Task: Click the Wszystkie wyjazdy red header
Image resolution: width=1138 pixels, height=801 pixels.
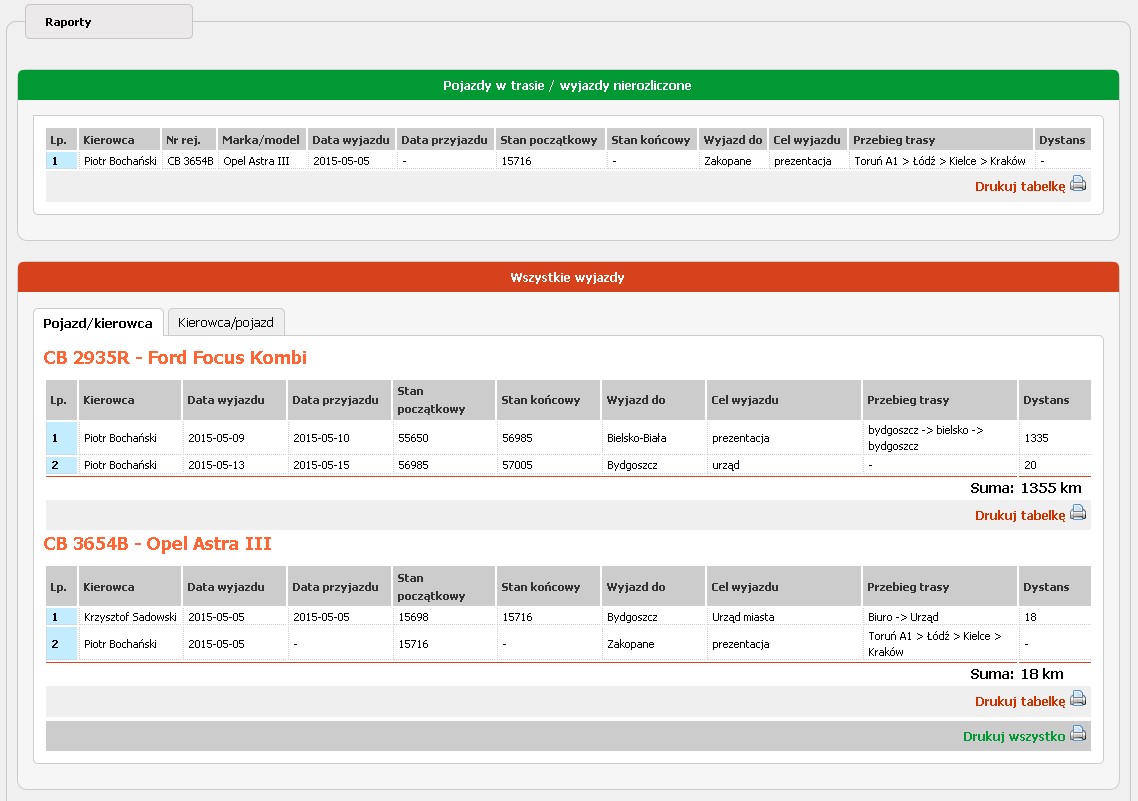Action: (x=568, y=277)
